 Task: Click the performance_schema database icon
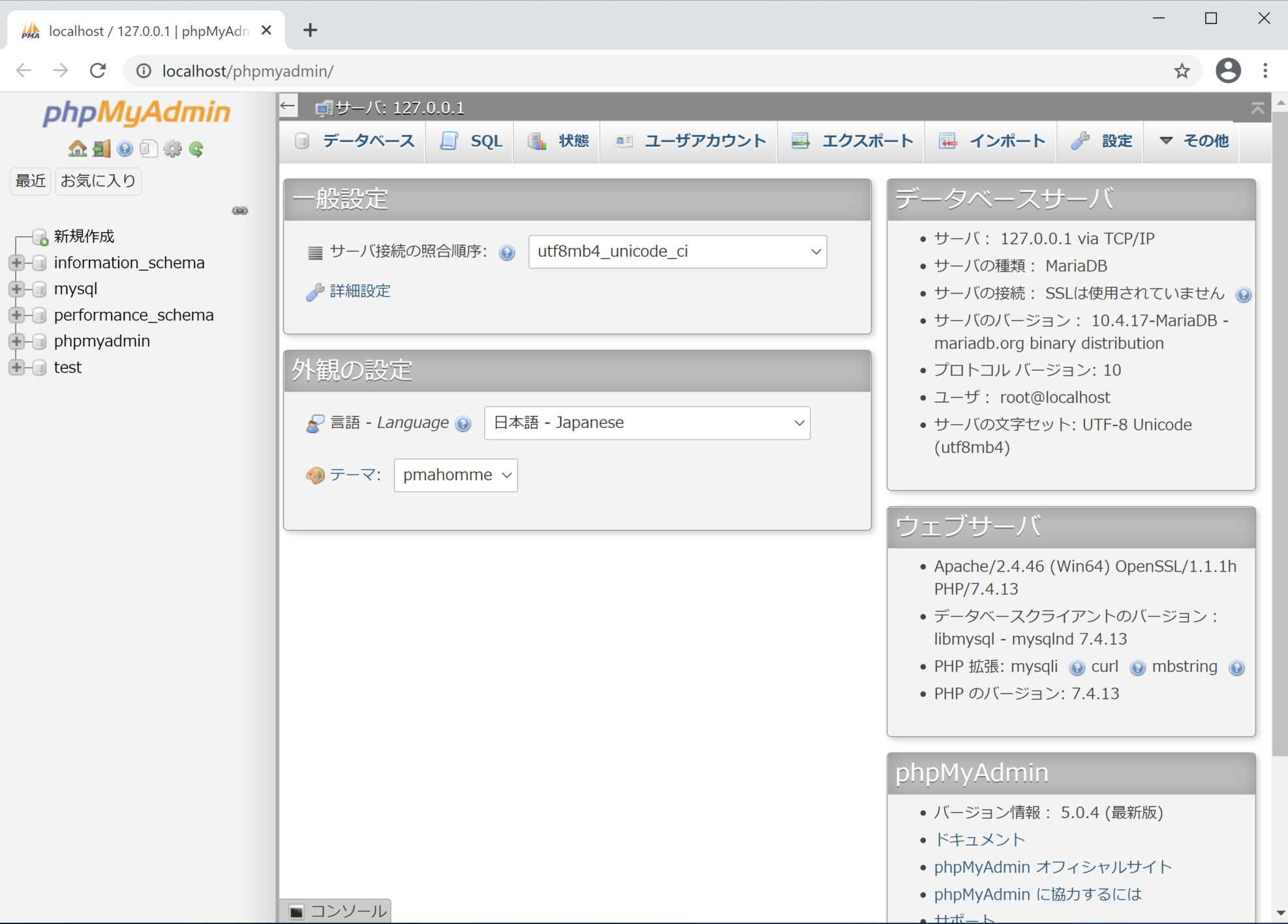click(x=40, y=315)
